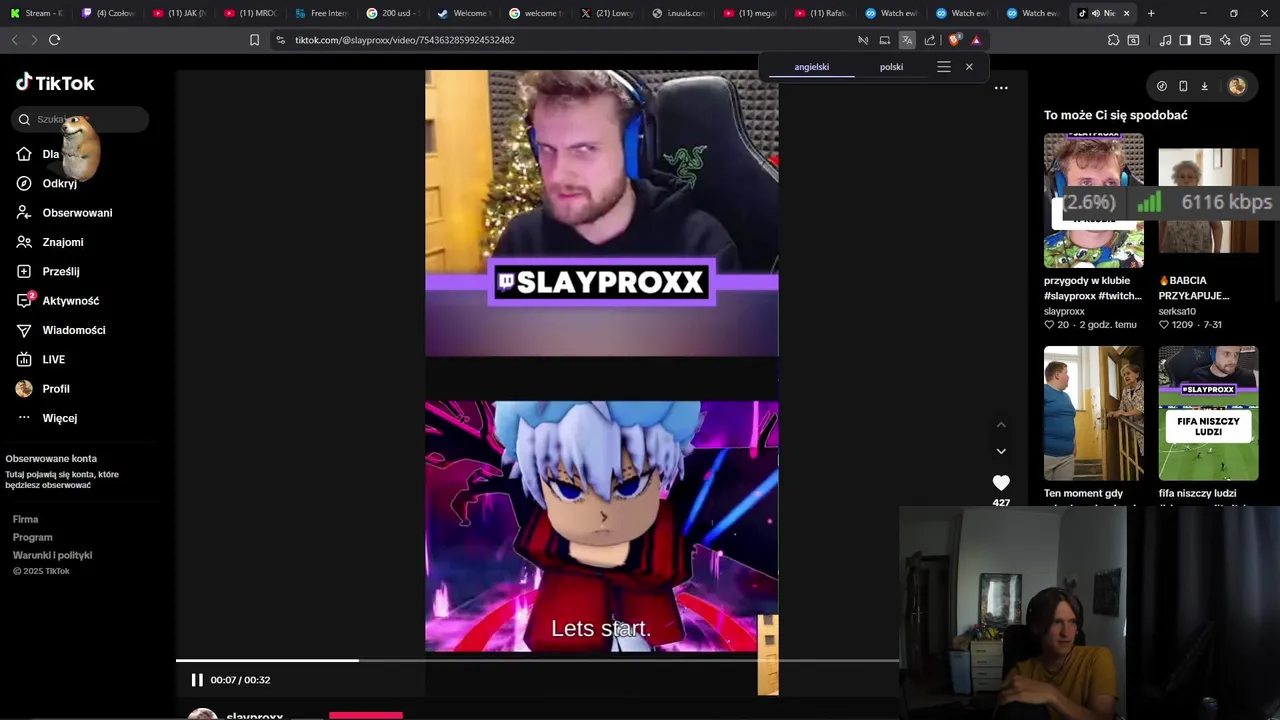Screen dimensions: 1280x720
Task: Open the translate popup options menu
Action: (x=943, y=67)
